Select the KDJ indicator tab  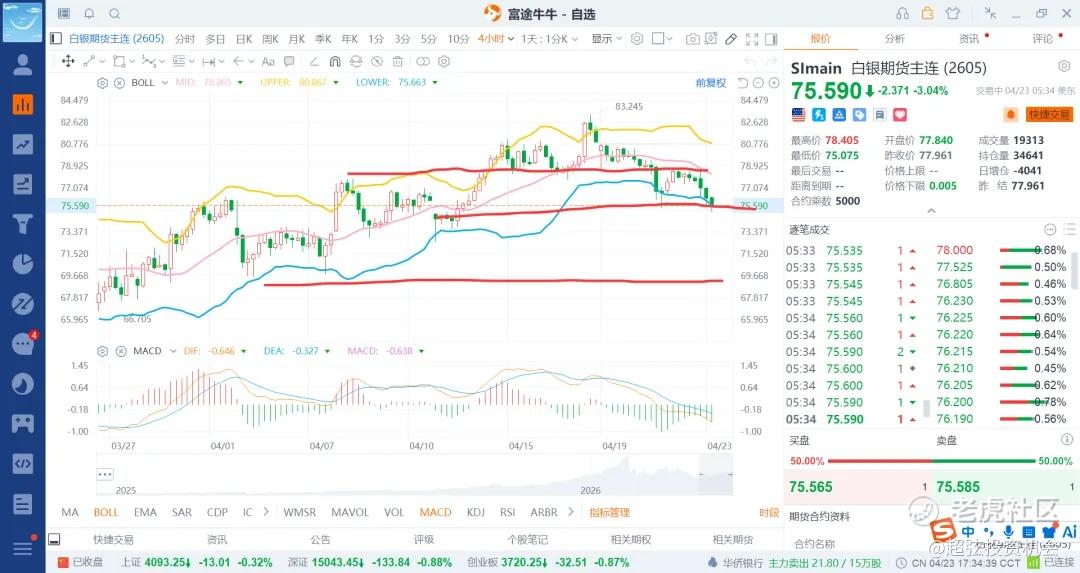point(476,513)
